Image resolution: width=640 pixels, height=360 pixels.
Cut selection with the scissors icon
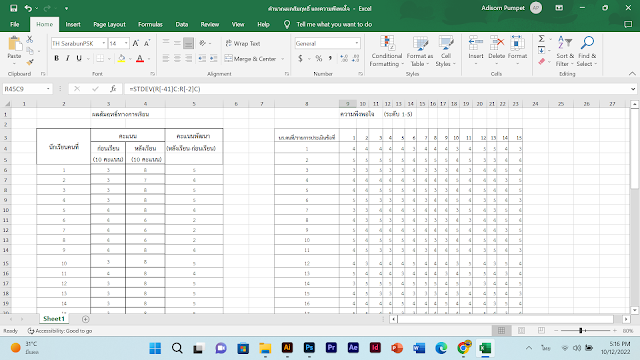point(30,40)
